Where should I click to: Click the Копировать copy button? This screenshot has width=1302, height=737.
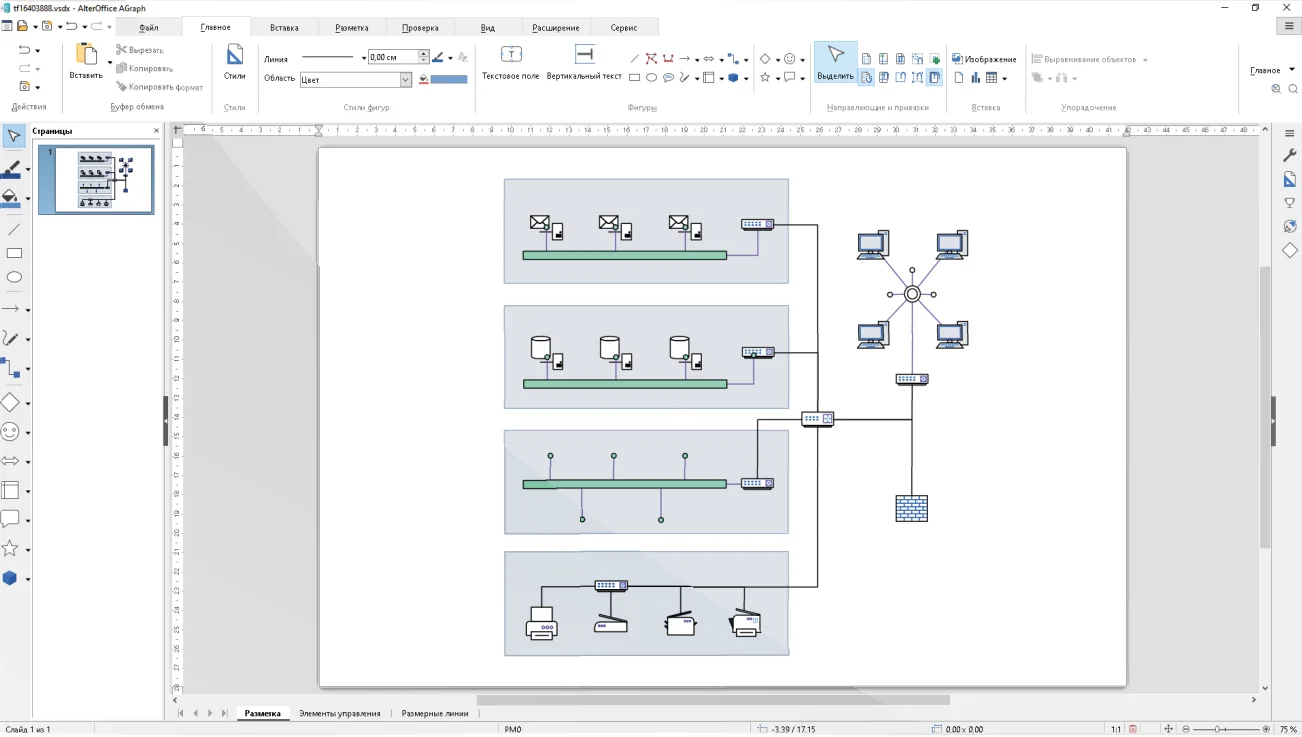click(145, 68)
